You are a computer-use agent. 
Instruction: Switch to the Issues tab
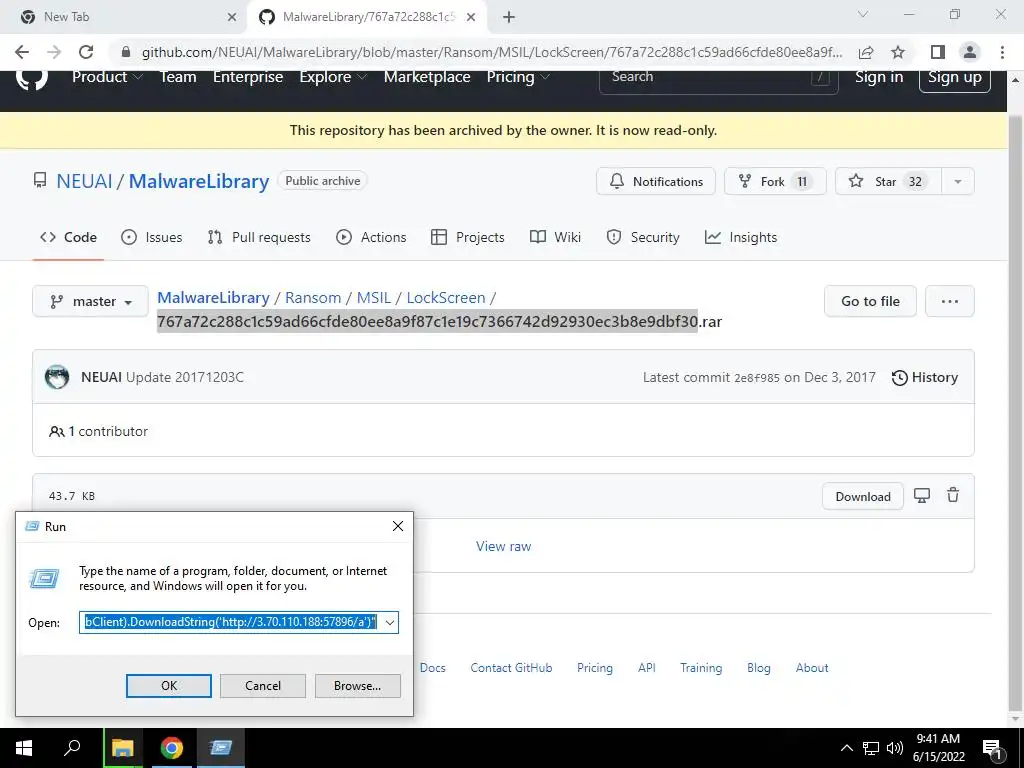pyautogui.click(x=152, y=237)
